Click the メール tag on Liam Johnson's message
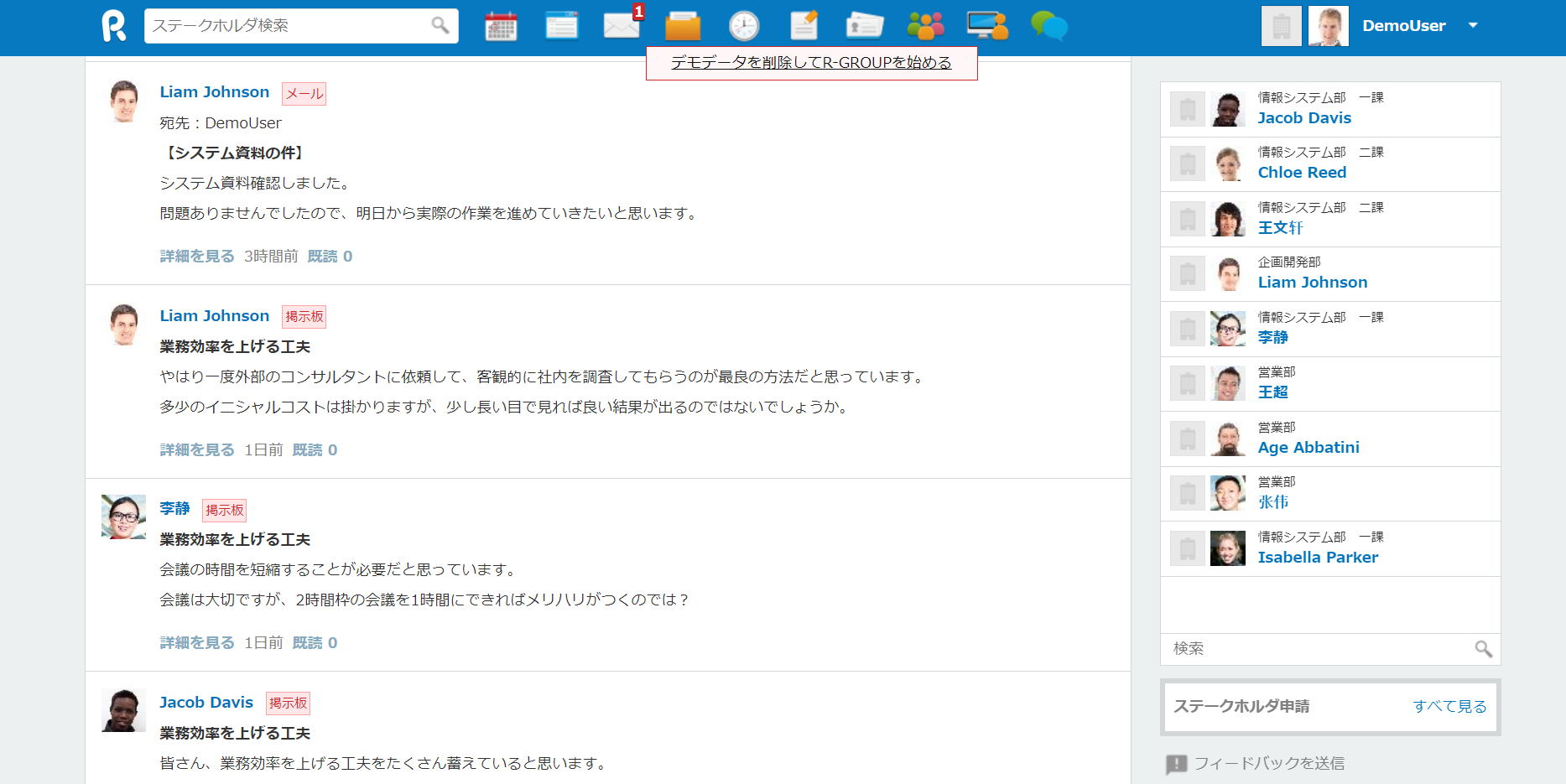1566x784 pixels. point(304,93)
